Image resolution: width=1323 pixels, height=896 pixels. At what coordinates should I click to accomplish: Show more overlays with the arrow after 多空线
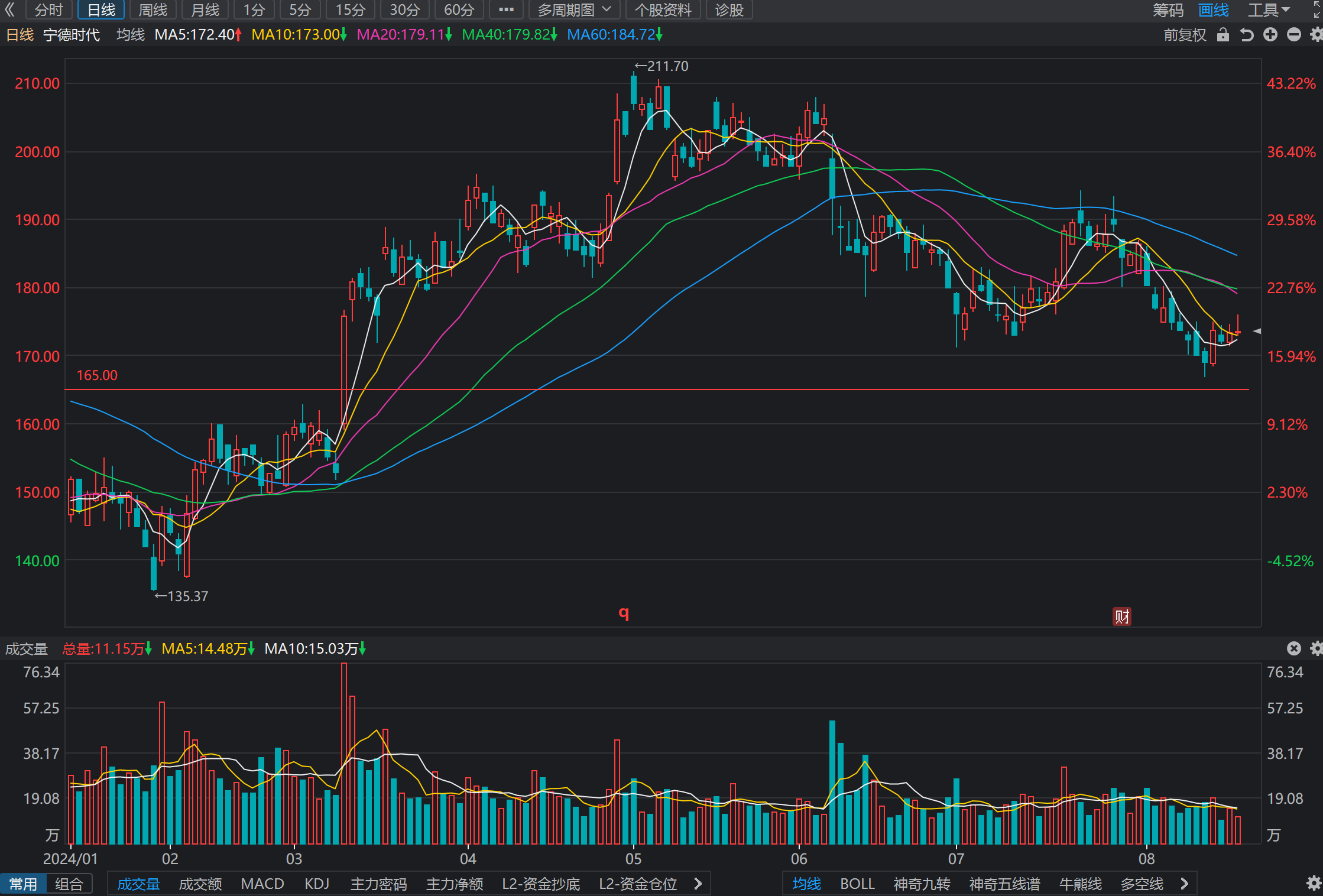pos(1184,884)
